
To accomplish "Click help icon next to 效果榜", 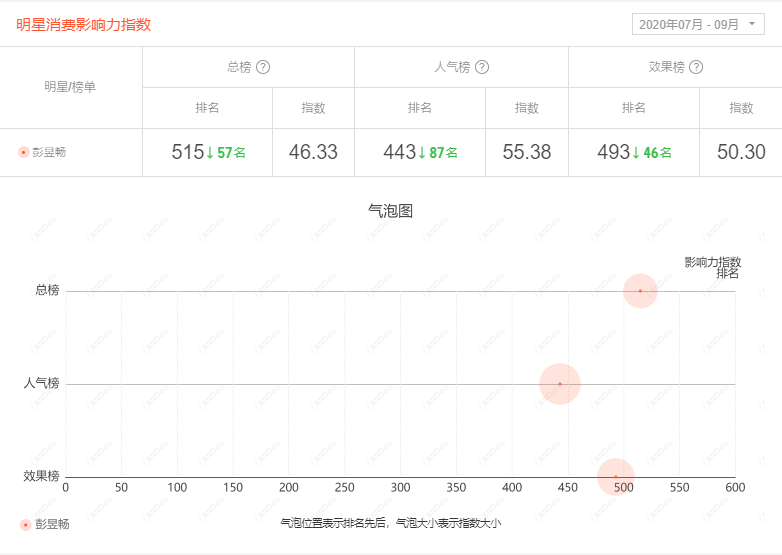I will [696, 67].
